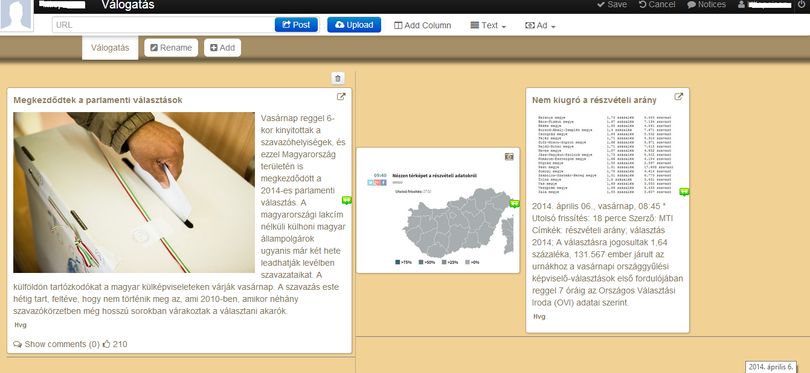The width and height of the screenshot is (810, 373).
Task: Click the Upload button
Action: pyautogui.click(x=354, y=25)
